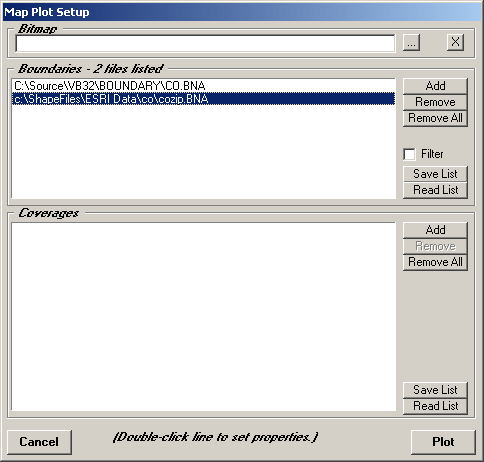The width and height of the screenshot is (484, 462).
Task: Click Remove All in the Coverages section
Action: 435,262
